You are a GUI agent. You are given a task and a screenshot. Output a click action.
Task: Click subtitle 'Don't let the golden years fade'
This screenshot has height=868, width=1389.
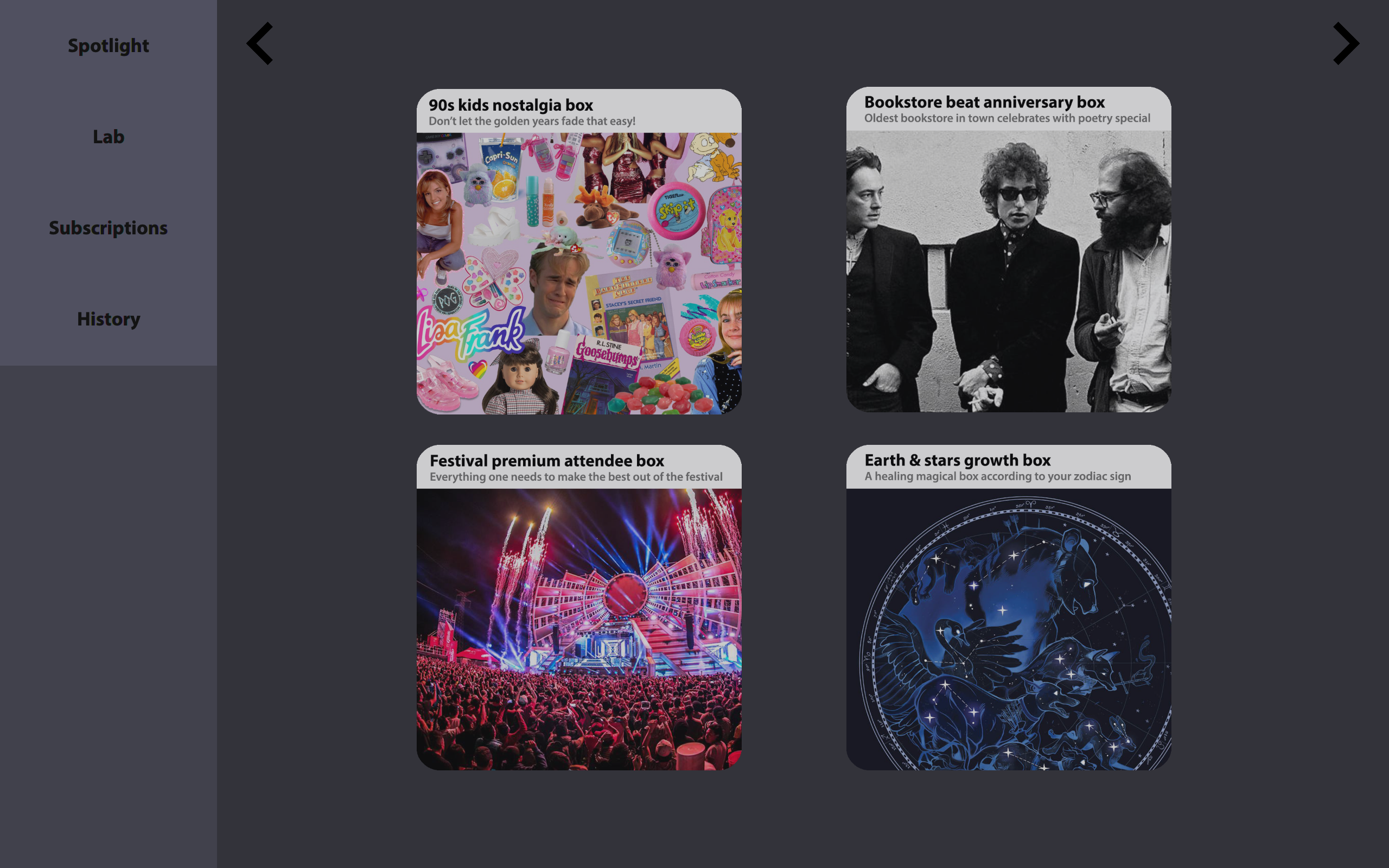click(x=532, y=121)
